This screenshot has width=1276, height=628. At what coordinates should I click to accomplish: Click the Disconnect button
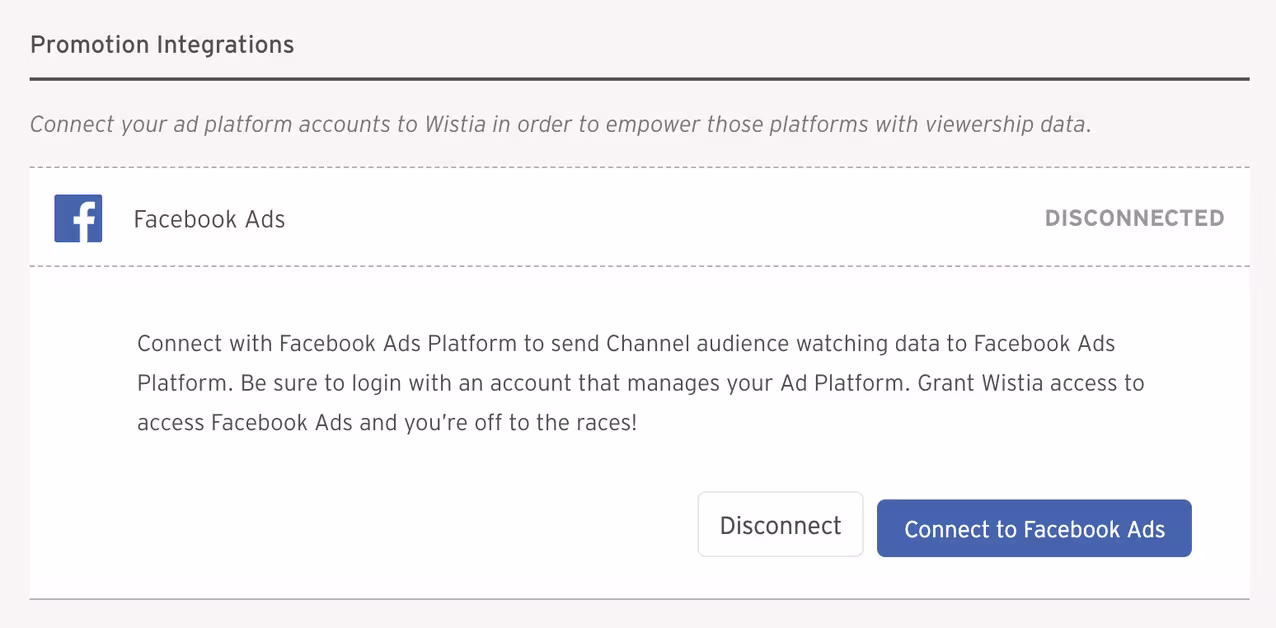click(780, 525)
